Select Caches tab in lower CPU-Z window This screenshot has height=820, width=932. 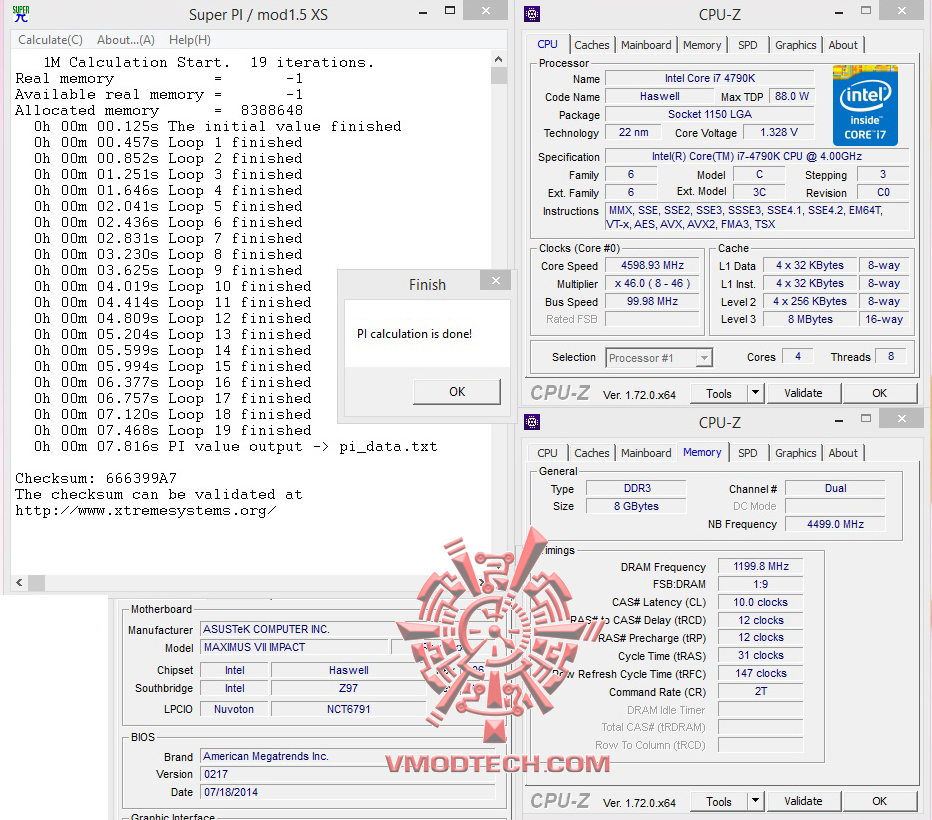pyautogui.click(x=591, y=453)
